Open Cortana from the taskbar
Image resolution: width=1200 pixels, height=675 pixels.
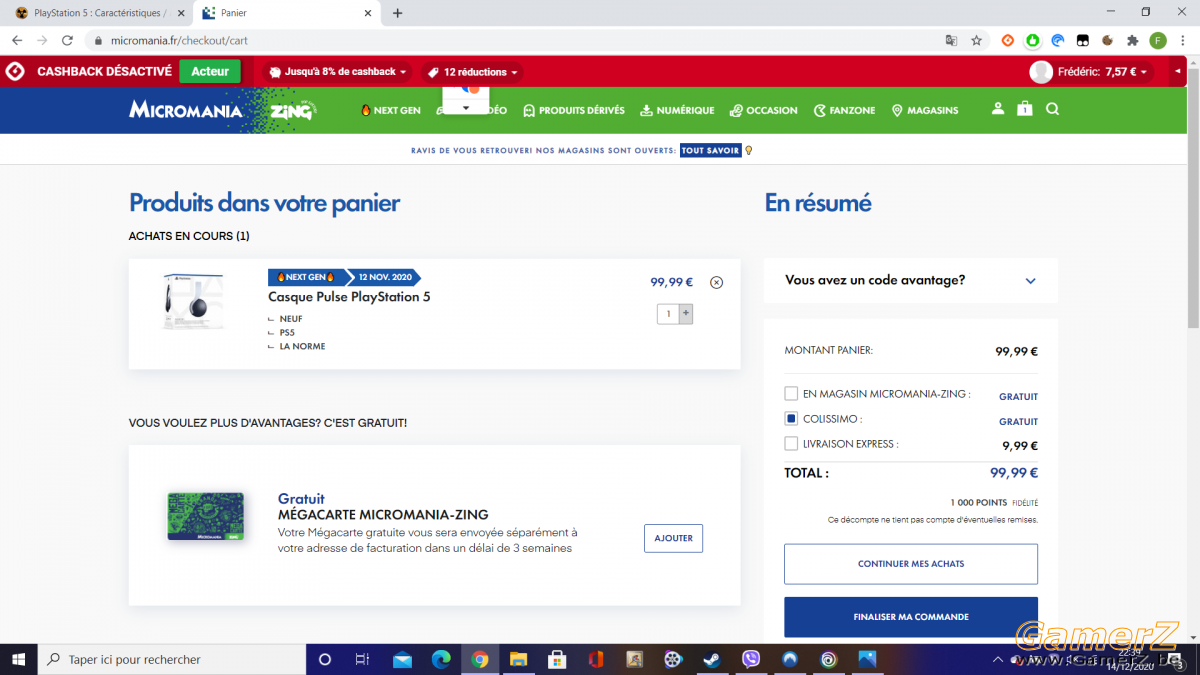325,659
